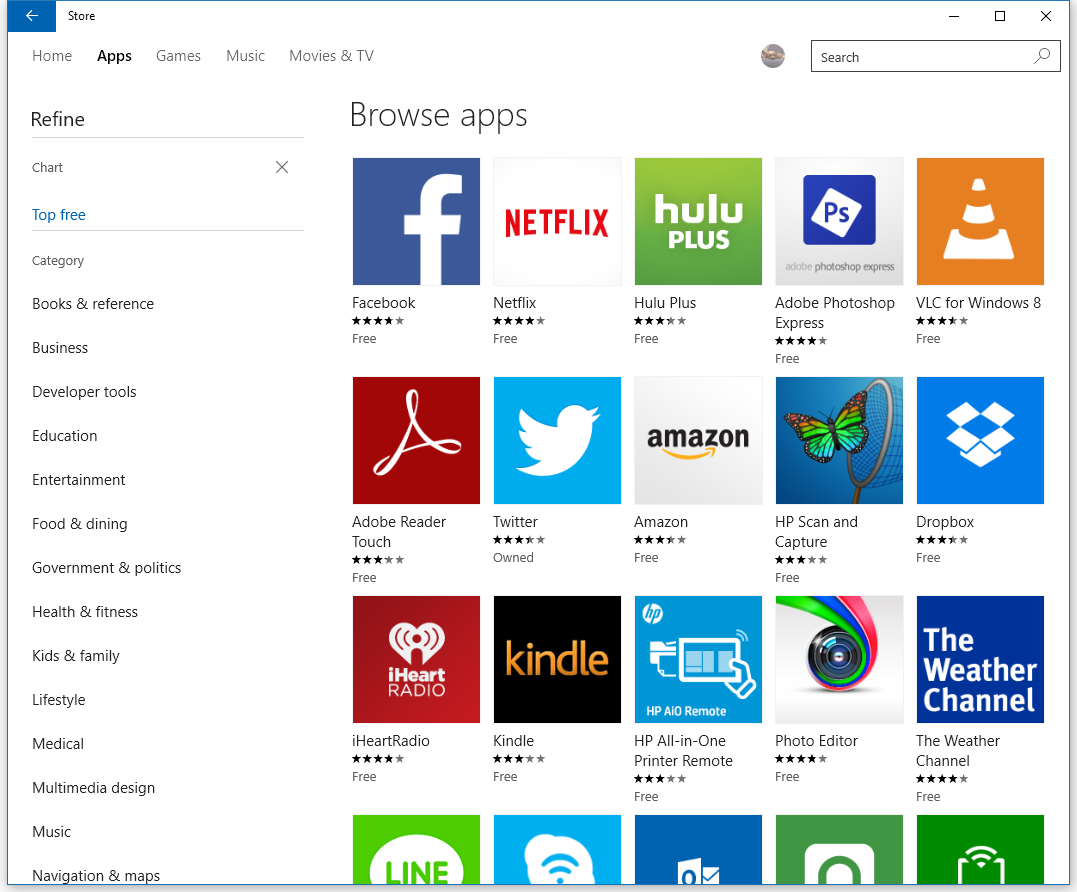Filter by Business category
The image size is (1077, 892).
(x=60, y=347)
